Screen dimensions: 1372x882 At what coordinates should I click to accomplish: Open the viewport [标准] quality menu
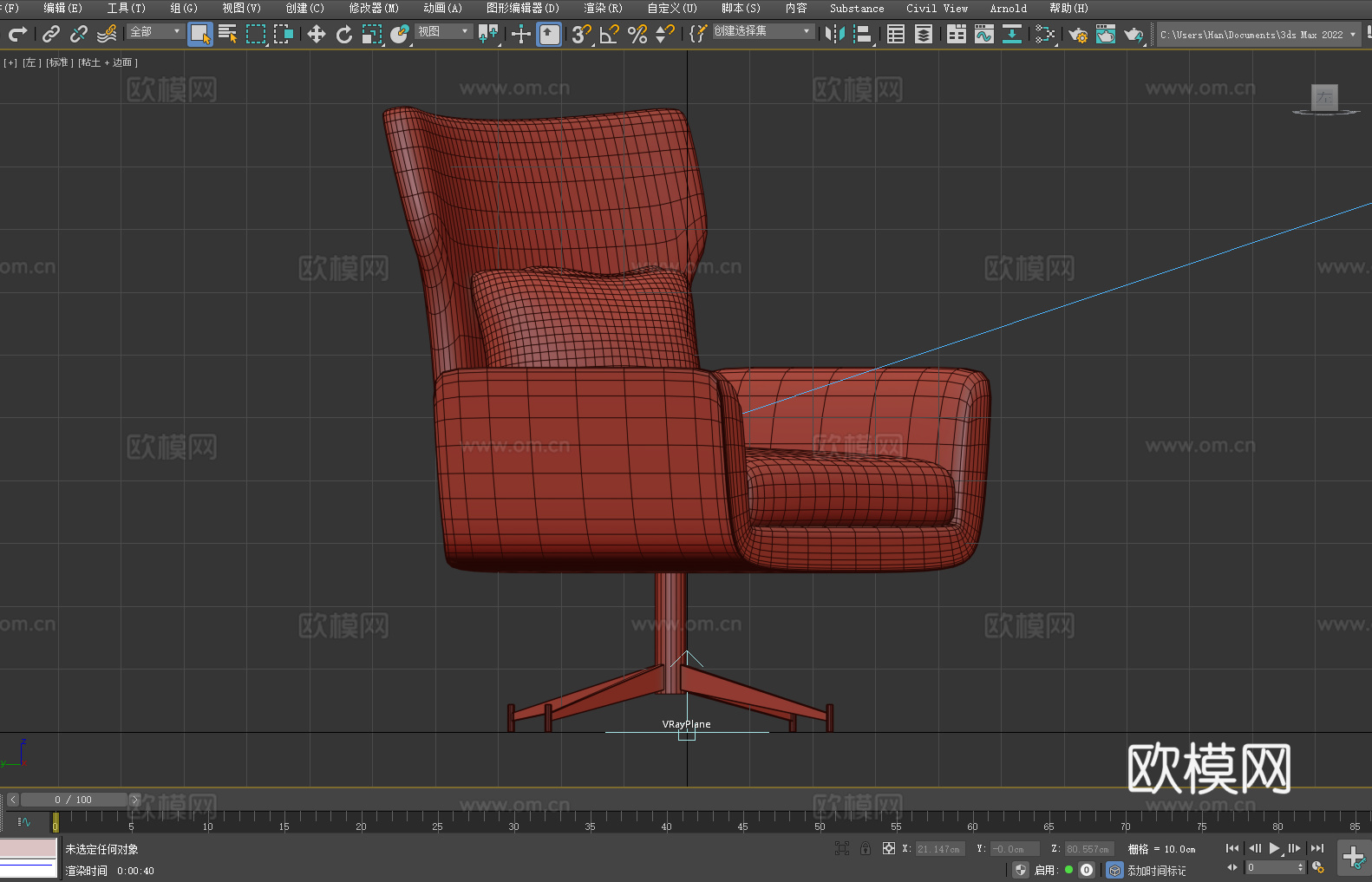tap(60, 62)
